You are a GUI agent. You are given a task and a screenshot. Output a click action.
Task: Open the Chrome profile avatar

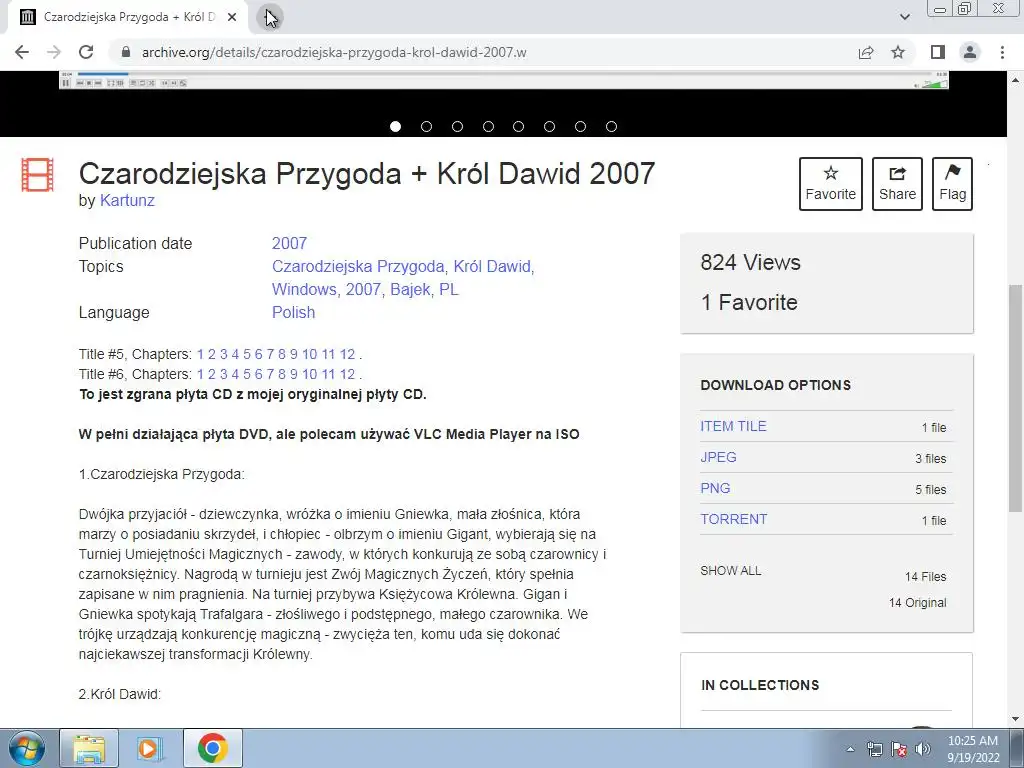tap(970, 52)
